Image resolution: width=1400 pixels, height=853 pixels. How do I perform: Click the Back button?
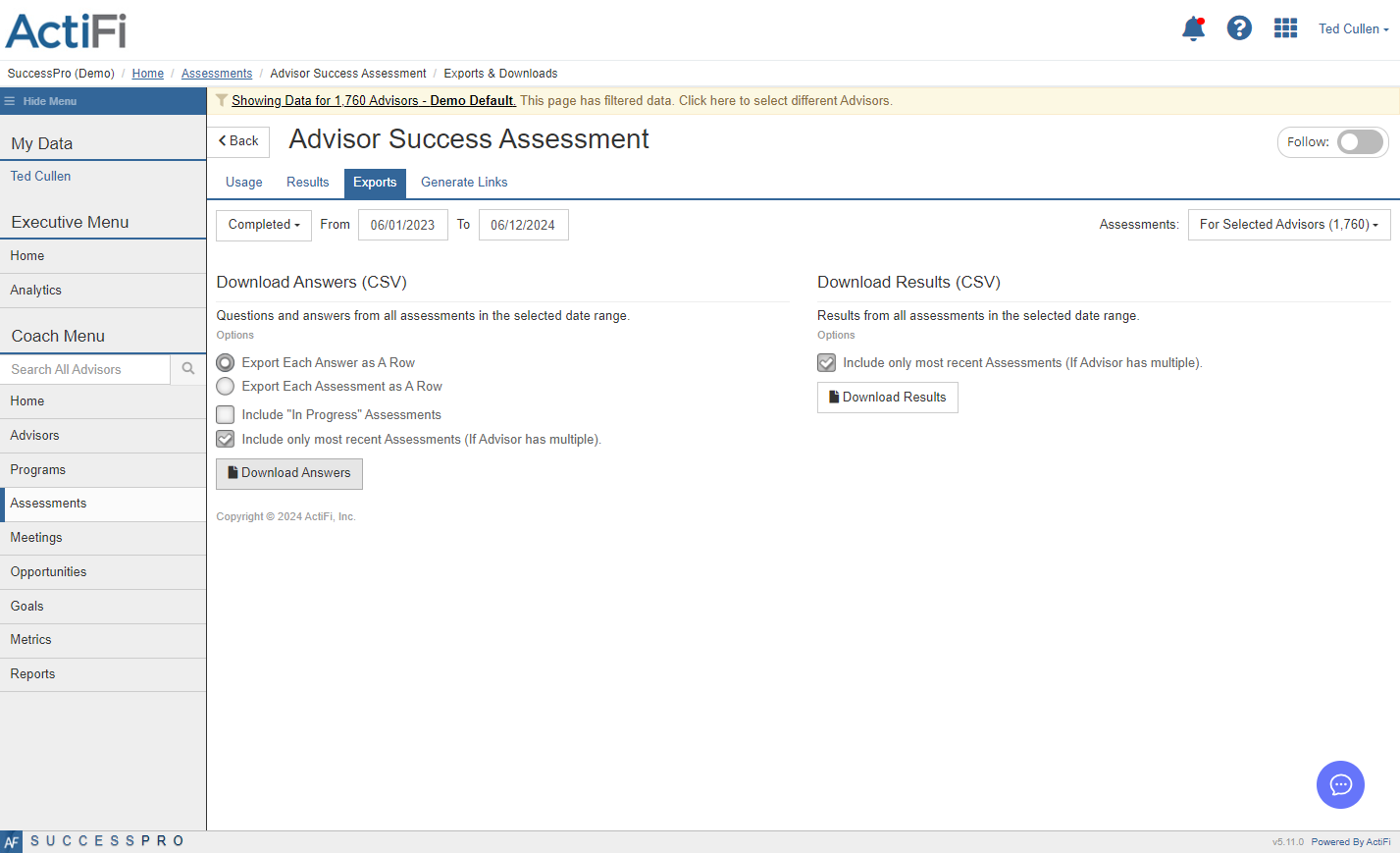[238, 141]
